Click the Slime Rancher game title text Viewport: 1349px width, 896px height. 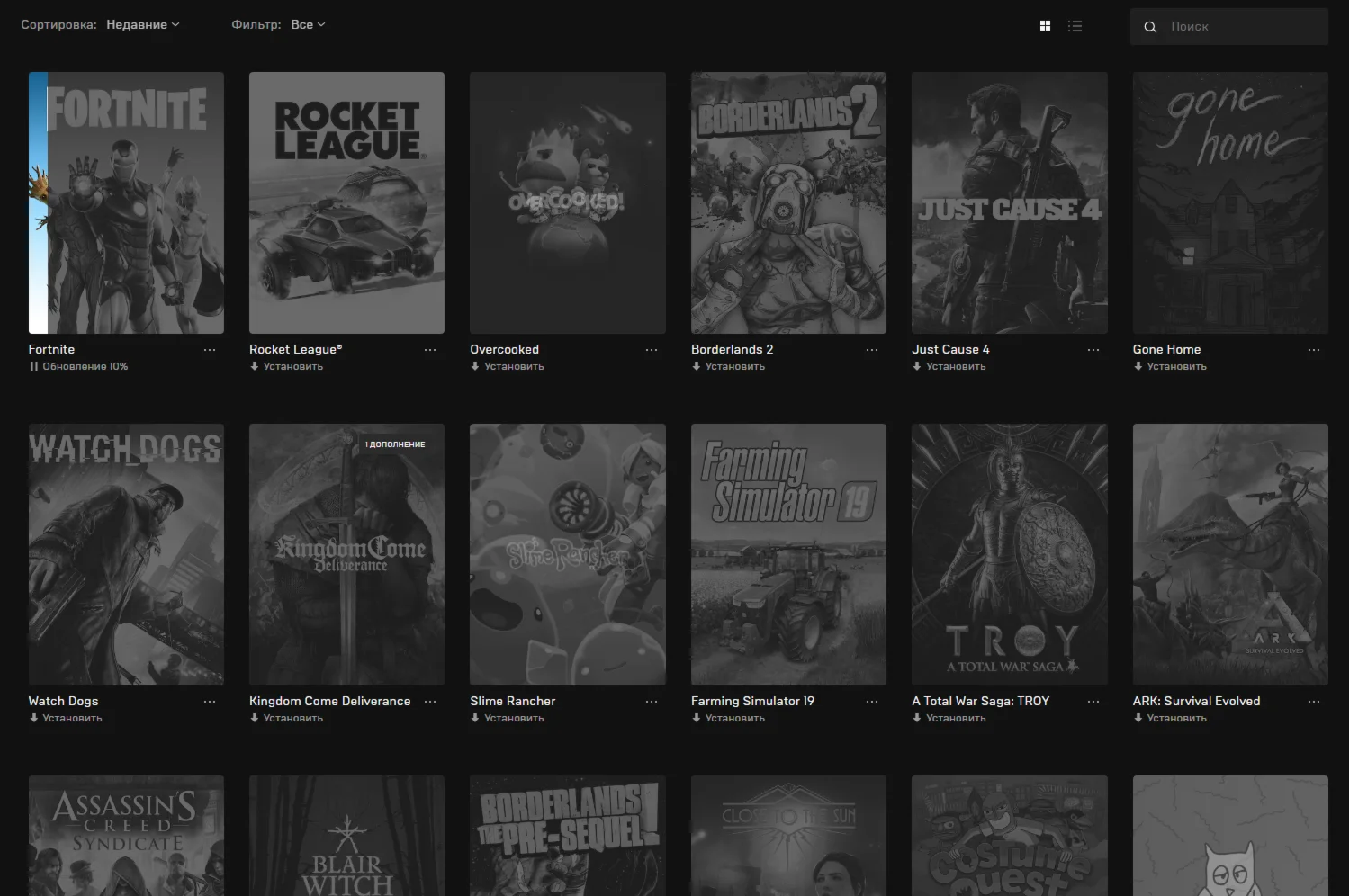click(x=512, y=701)
